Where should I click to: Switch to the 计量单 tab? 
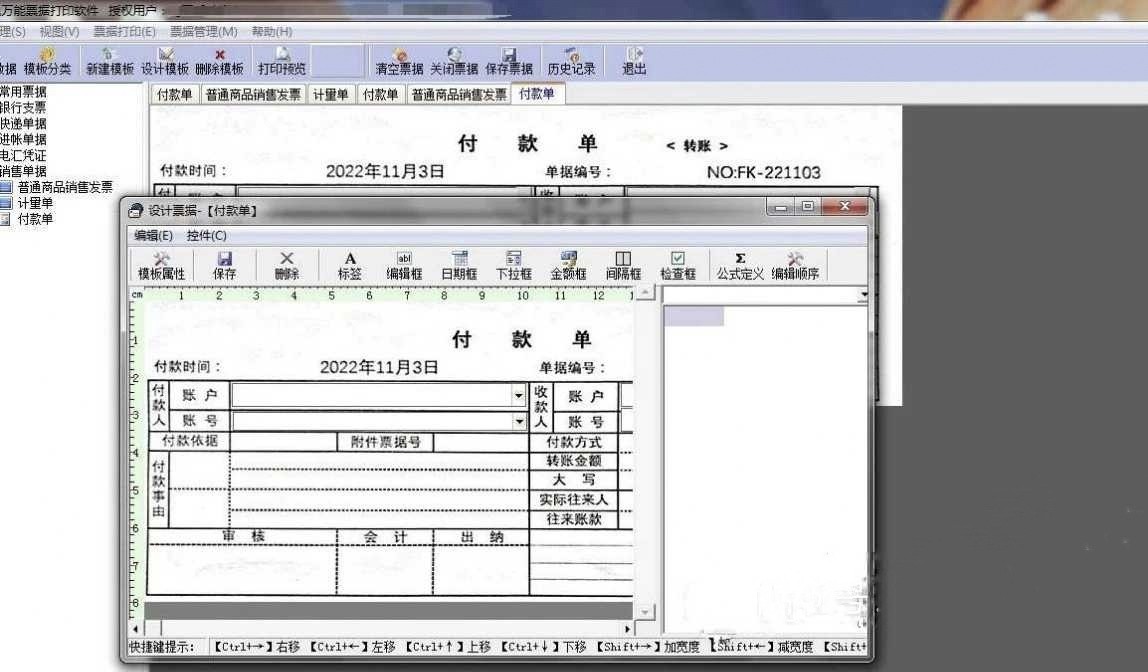(331, 94)
